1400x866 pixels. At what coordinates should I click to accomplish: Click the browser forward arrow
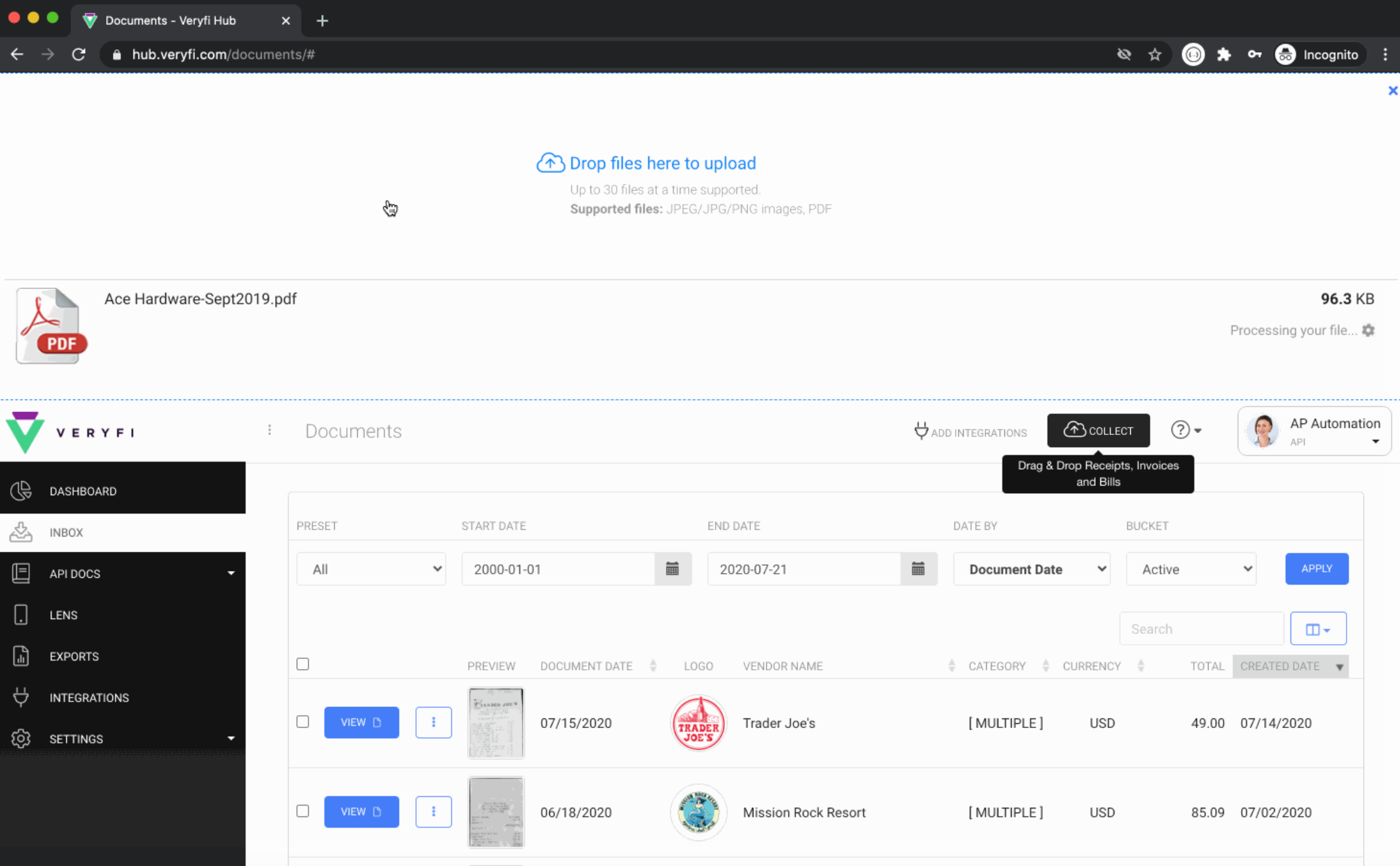[x=47, y=54]
